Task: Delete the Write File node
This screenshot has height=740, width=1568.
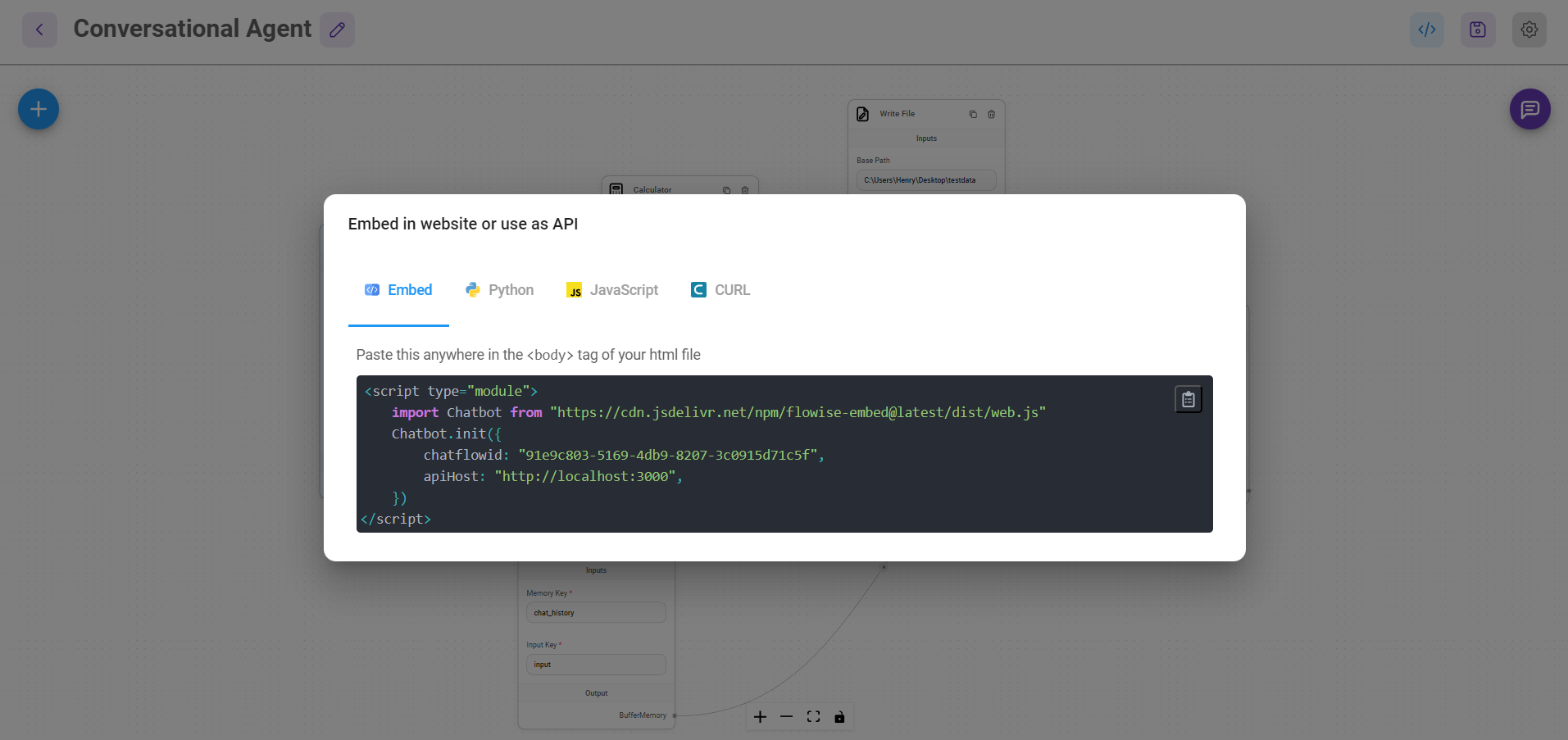Action: [991, 115]
